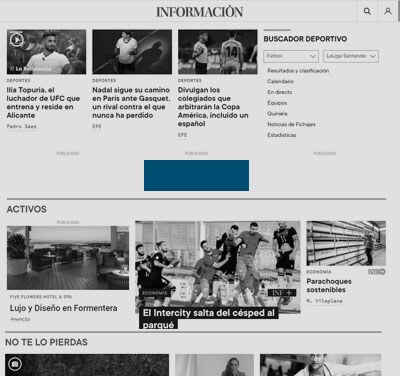
Task: Open the LaLiga Santander competition dropdown
Action: tap(351, 56)
